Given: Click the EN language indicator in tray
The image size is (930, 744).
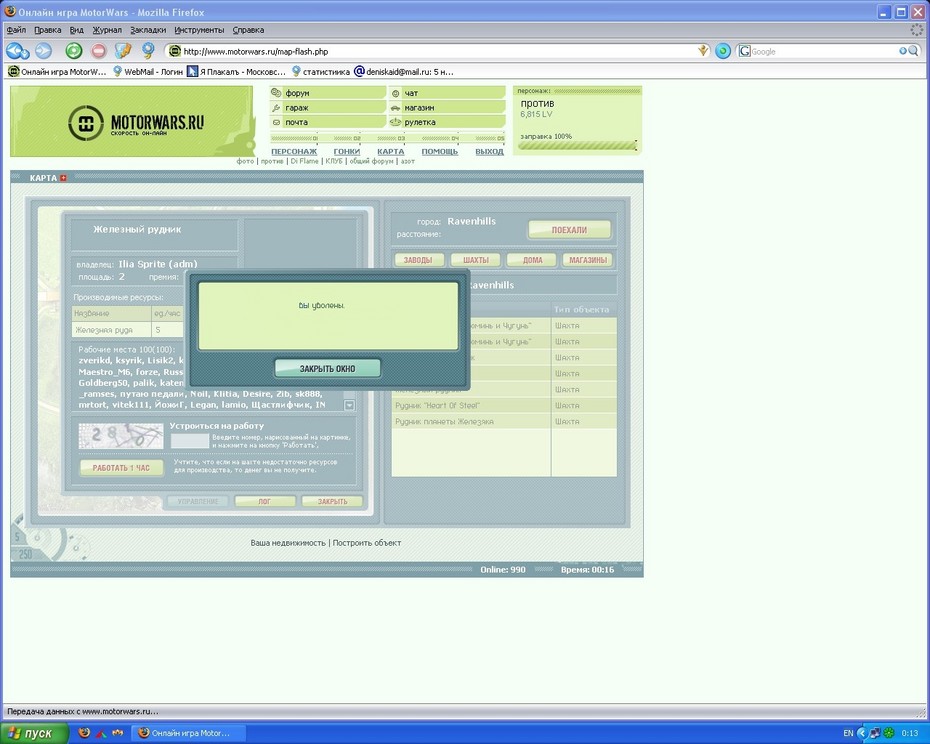Looking at the screenshot, I should [x=848, y=733].
